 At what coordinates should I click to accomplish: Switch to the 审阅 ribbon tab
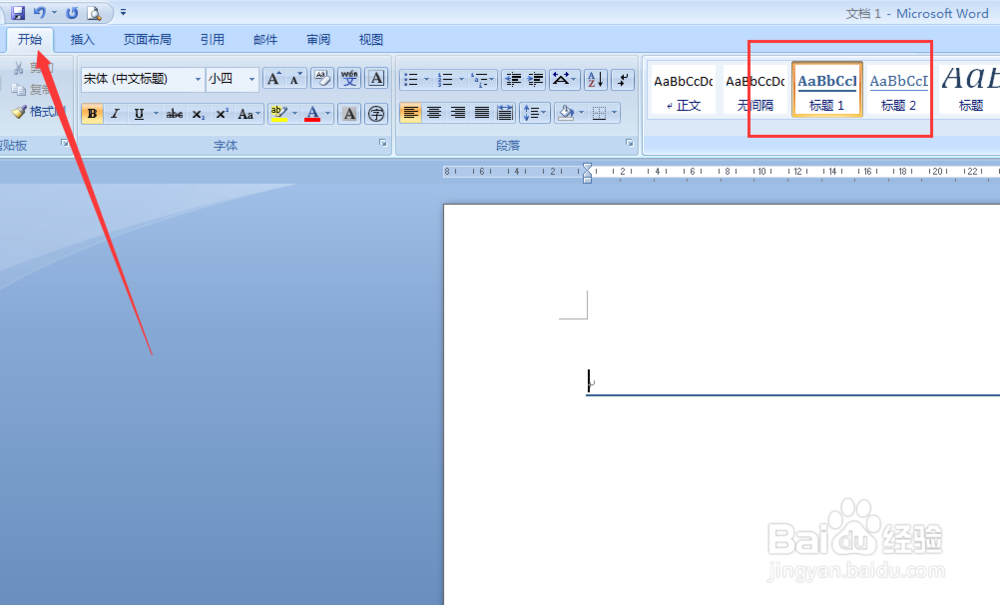click(318, 40)
